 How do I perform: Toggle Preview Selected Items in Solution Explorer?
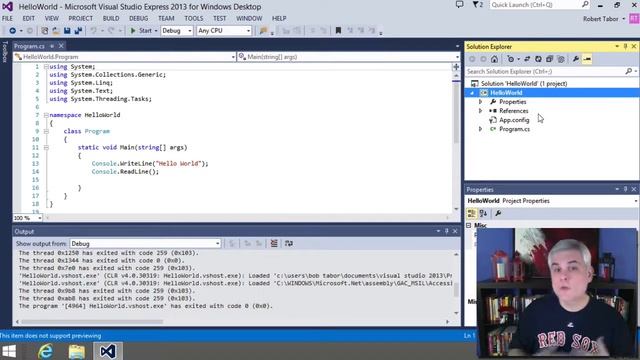click(x=587, y=59)
